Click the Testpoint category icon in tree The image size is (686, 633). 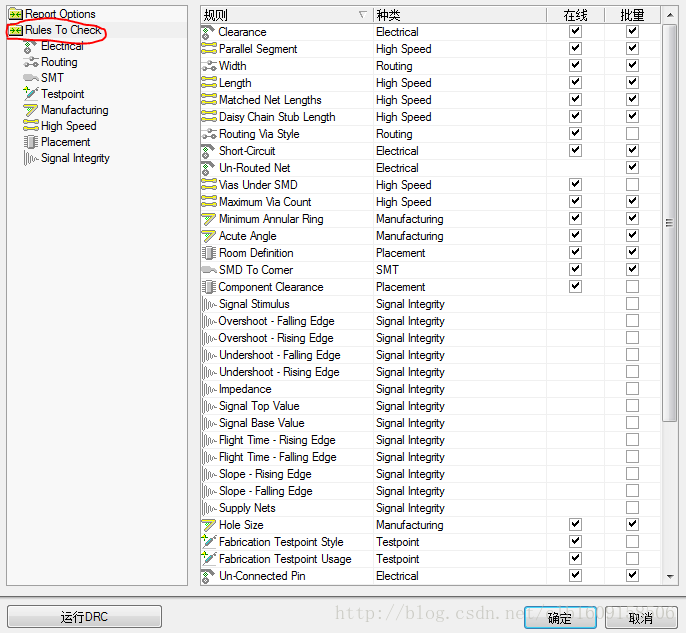(31, 94)
